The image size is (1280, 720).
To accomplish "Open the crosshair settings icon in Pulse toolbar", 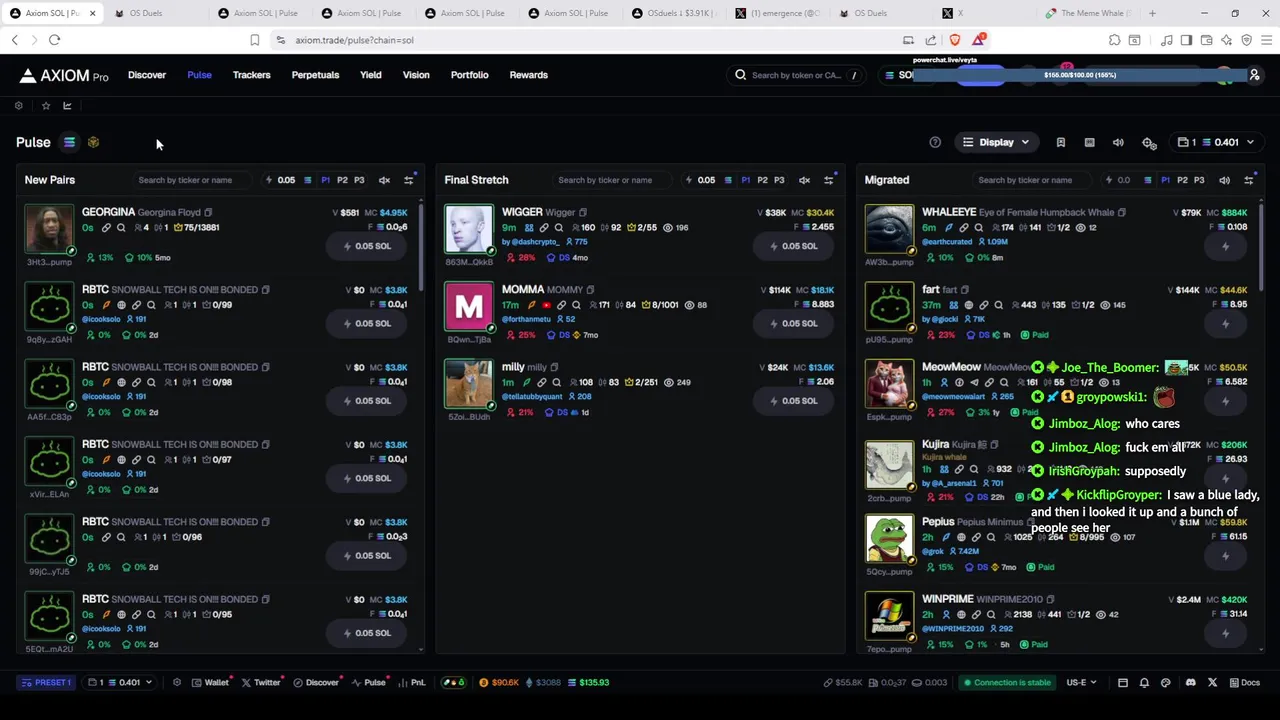I will (x=1149, y=143).
